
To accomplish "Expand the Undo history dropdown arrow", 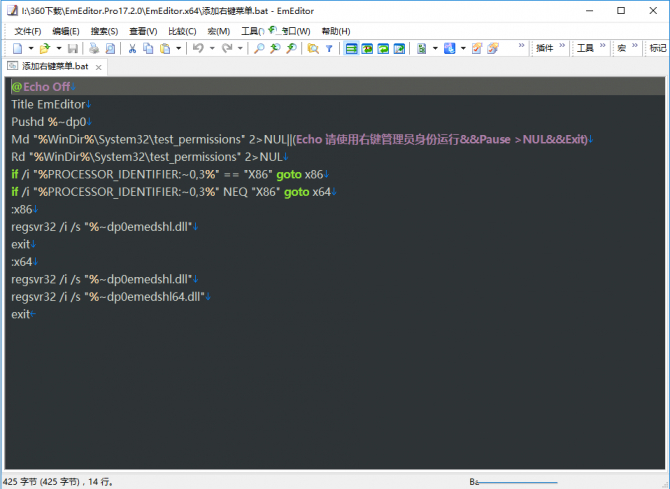I will pyautogui.click(x=212, y=48).
